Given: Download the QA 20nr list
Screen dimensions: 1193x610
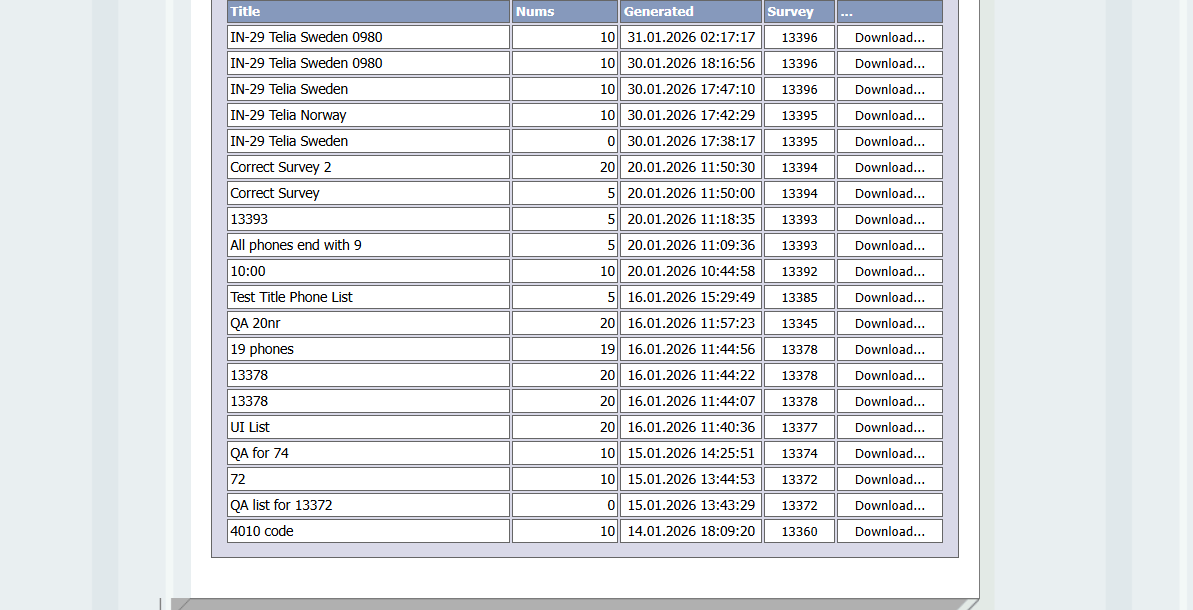Looking at the screenshot, I should click(889, 323).
